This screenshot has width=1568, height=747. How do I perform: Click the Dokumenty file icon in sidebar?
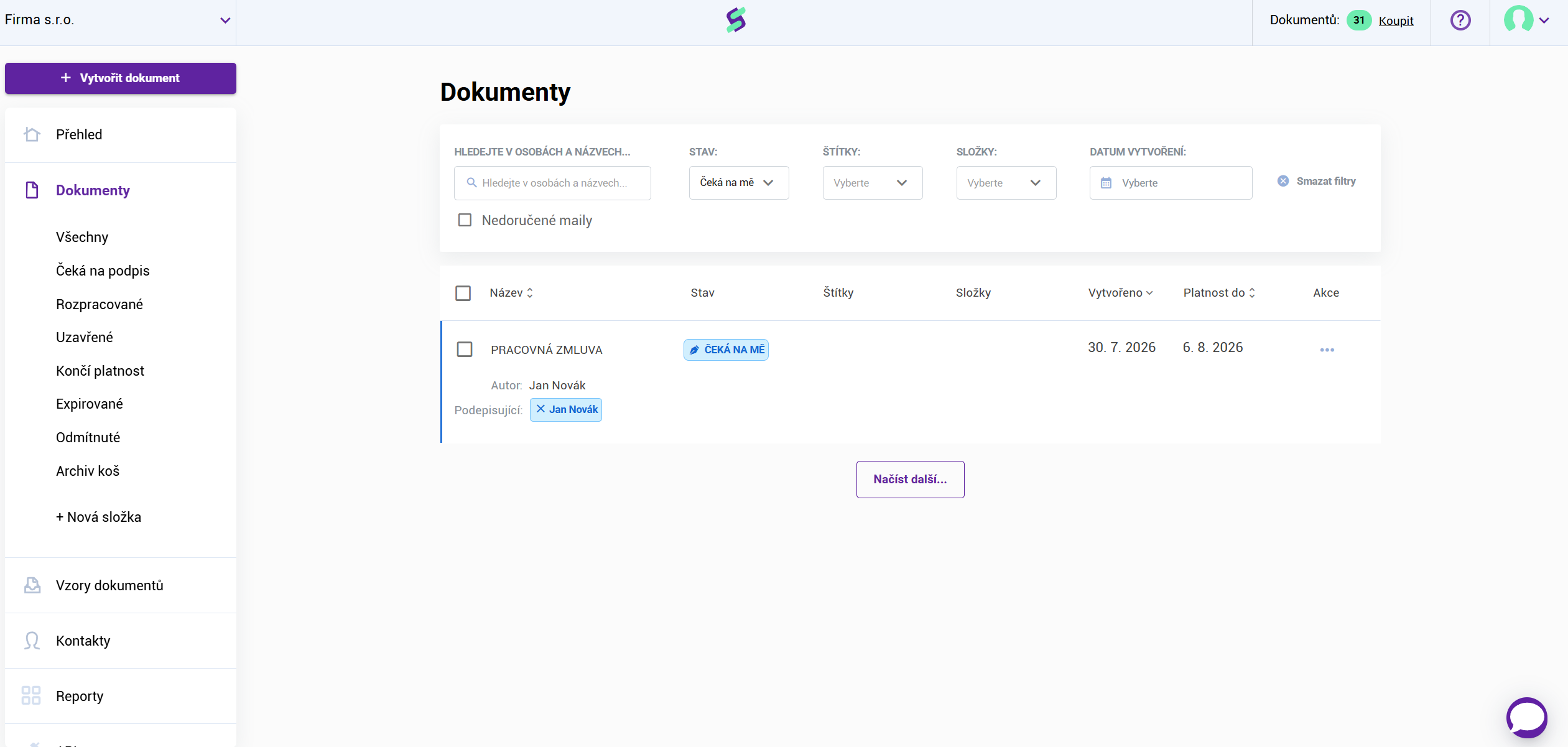click(32, 190)
